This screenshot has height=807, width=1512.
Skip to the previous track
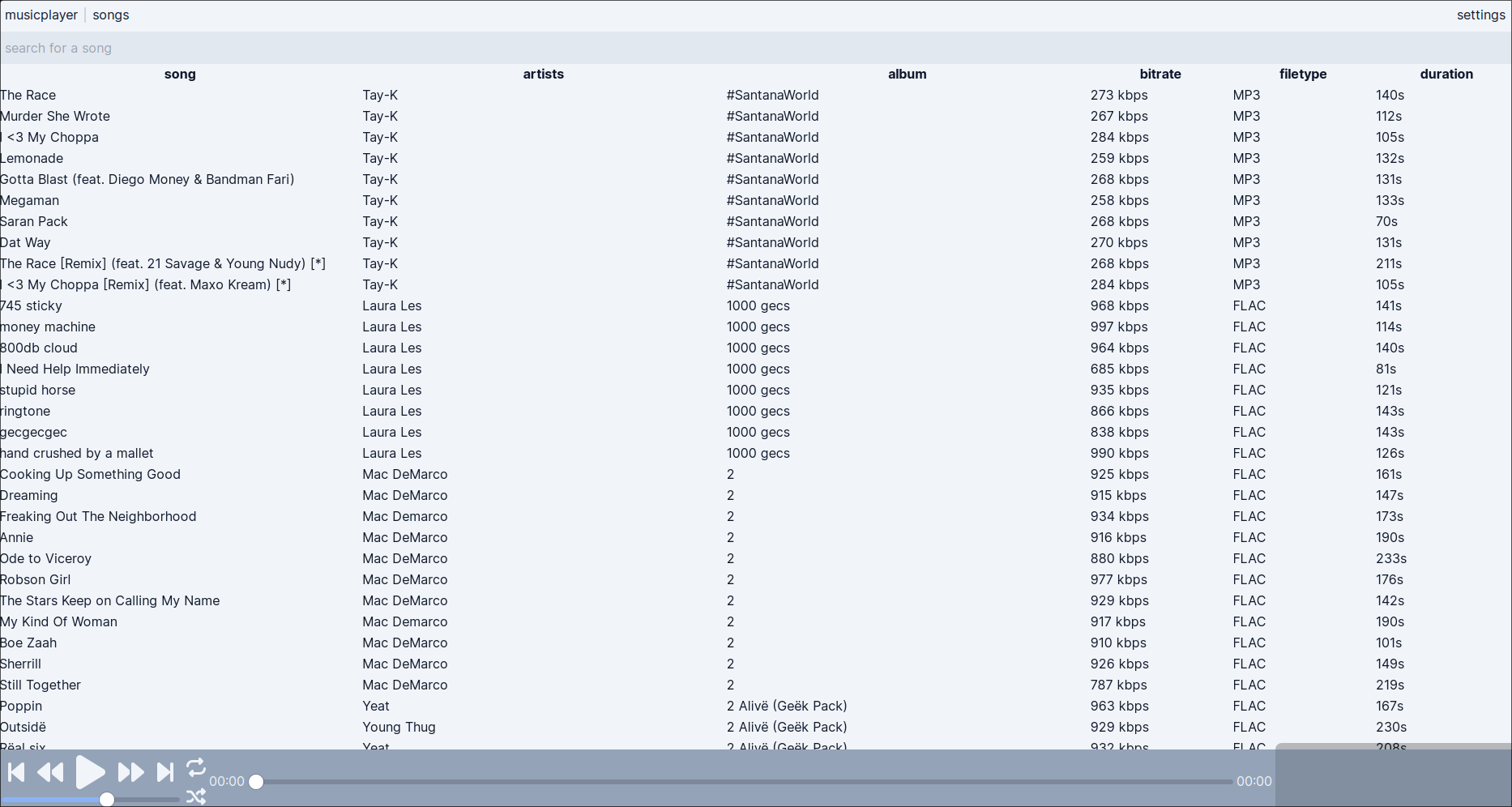click(x=16, y=772)
